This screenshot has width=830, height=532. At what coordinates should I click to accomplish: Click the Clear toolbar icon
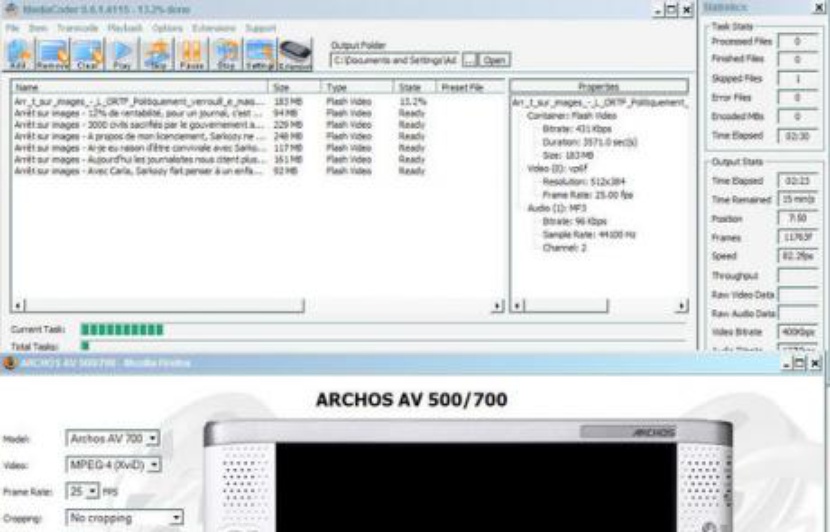tap(87, 55)
